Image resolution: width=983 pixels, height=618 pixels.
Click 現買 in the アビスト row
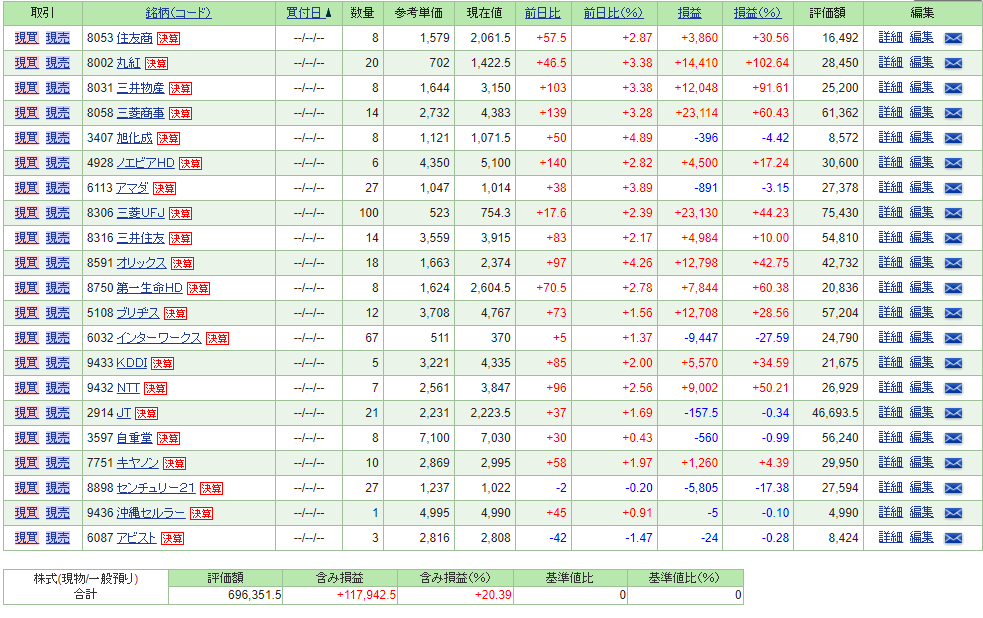coord(26,538)
